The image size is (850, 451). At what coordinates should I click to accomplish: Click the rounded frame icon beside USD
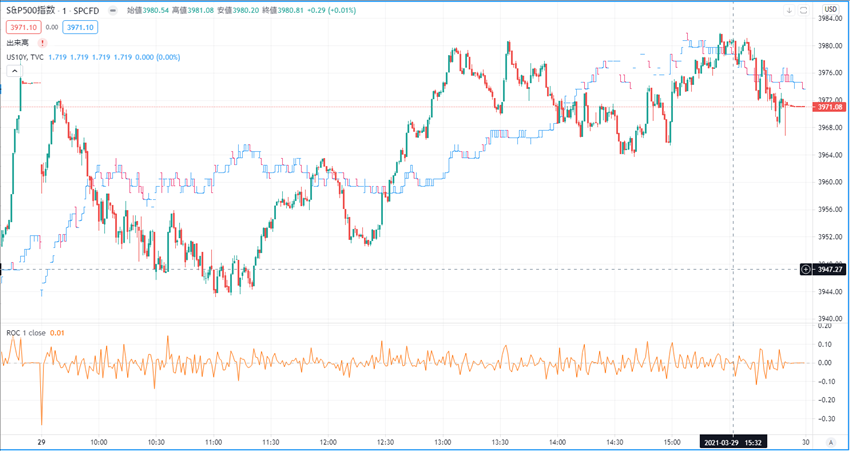click(x=803, y=10)
